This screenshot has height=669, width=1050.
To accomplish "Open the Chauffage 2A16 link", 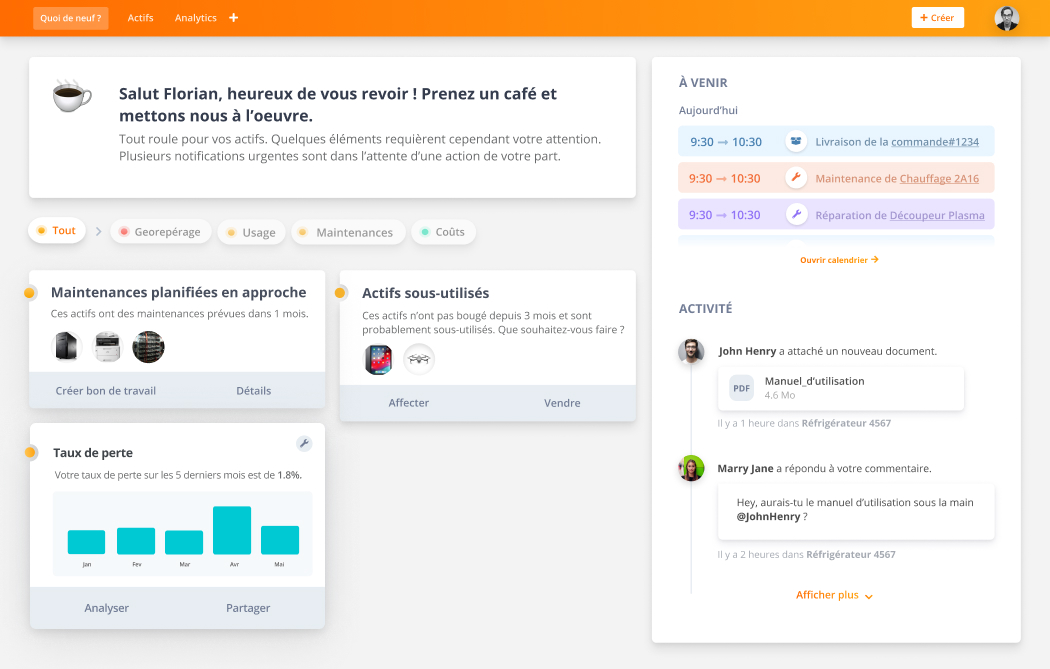I will 939,179.
